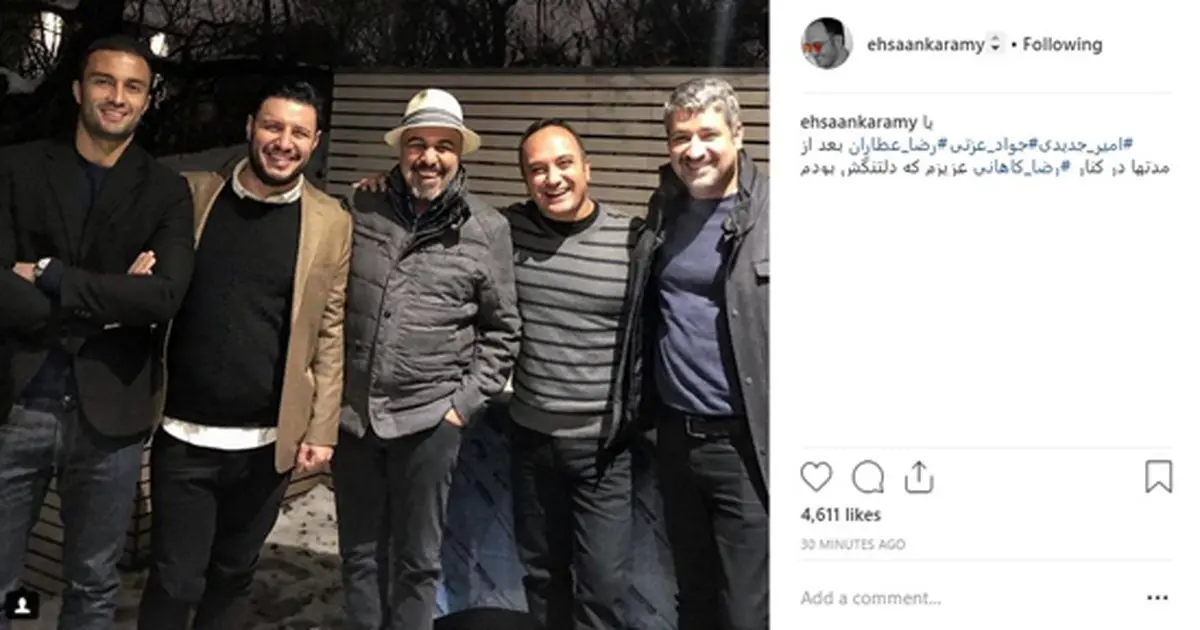This screenshot has width=1200, height=630.
Task: Open comments via the speech bubble icon
Action: (868, 476)
